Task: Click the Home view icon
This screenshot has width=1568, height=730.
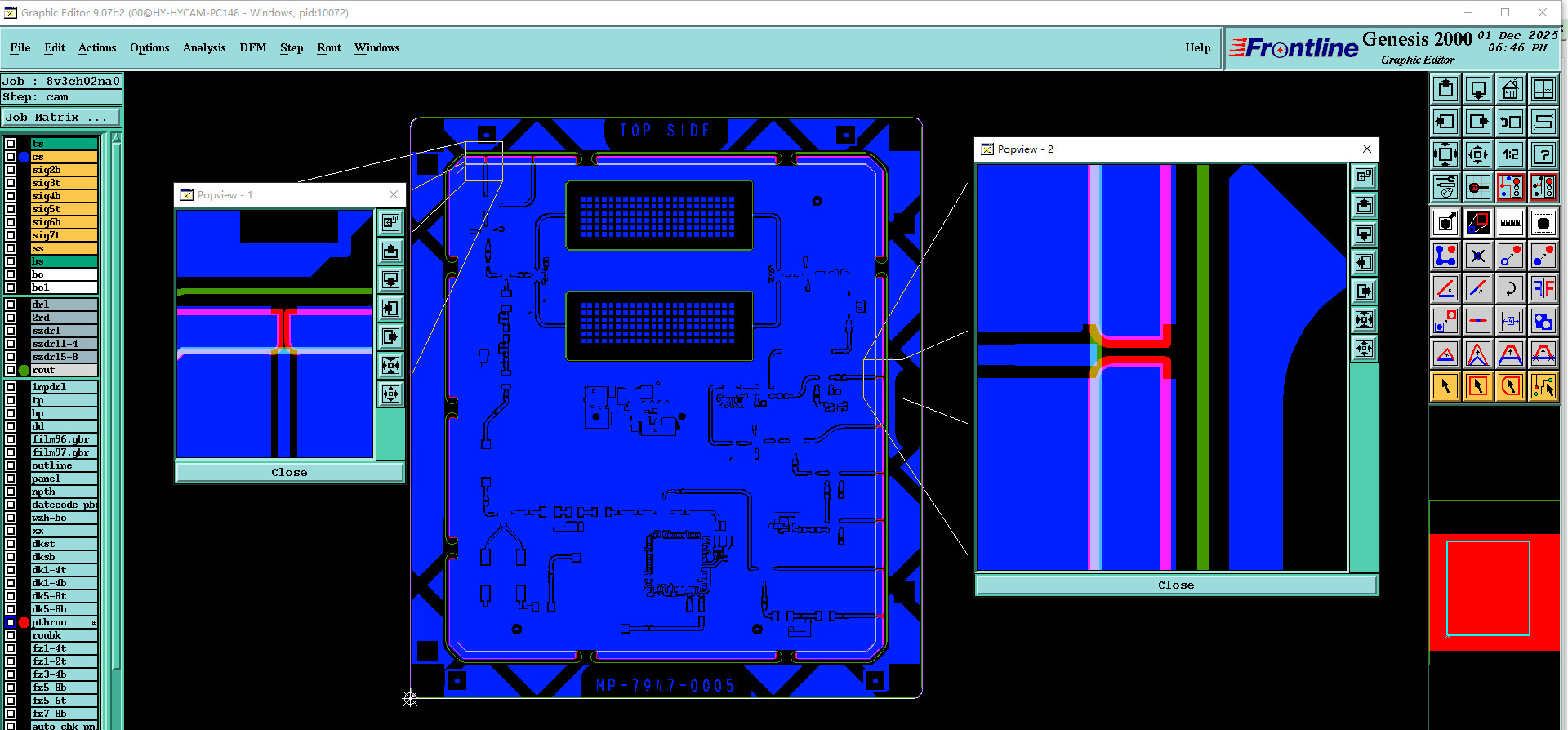Action: click(x=1510, y=89)
